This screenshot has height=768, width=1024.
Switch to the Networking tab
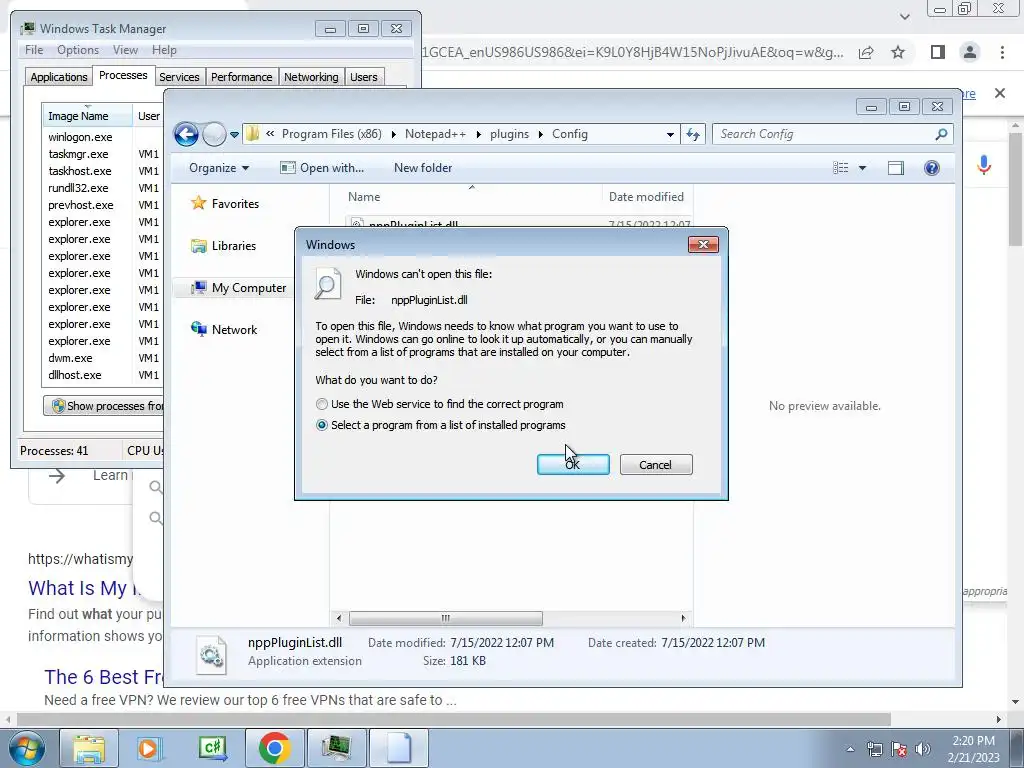click(x=311, y=77)
